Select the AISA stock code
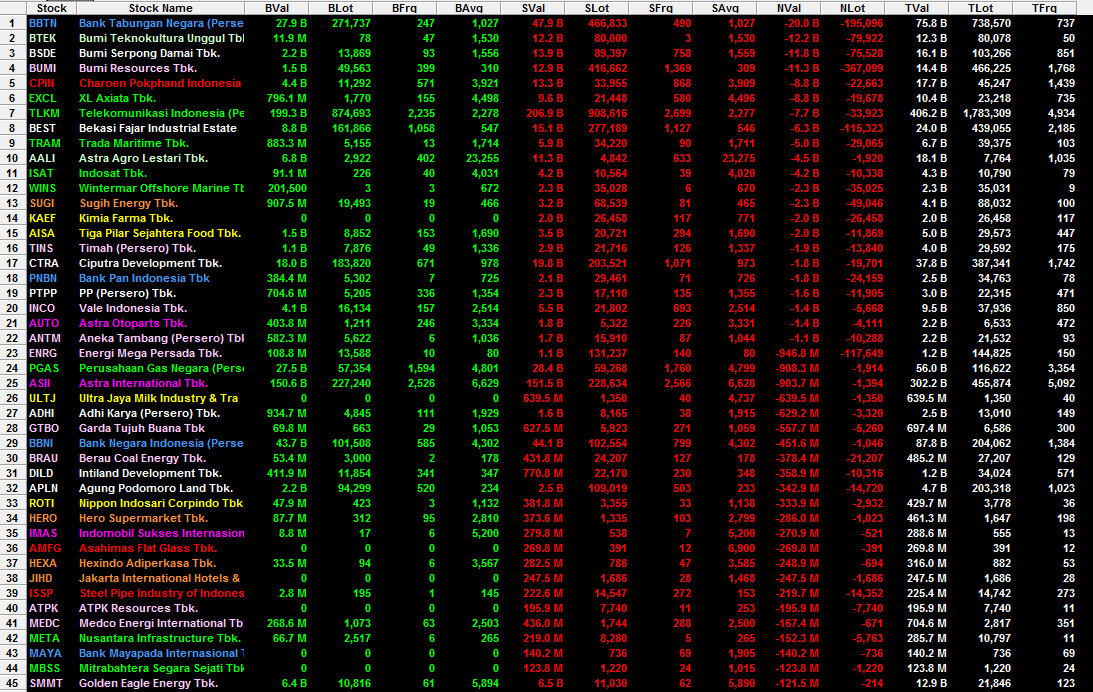This screenshot has height=692, width=1093. point(42,233)
